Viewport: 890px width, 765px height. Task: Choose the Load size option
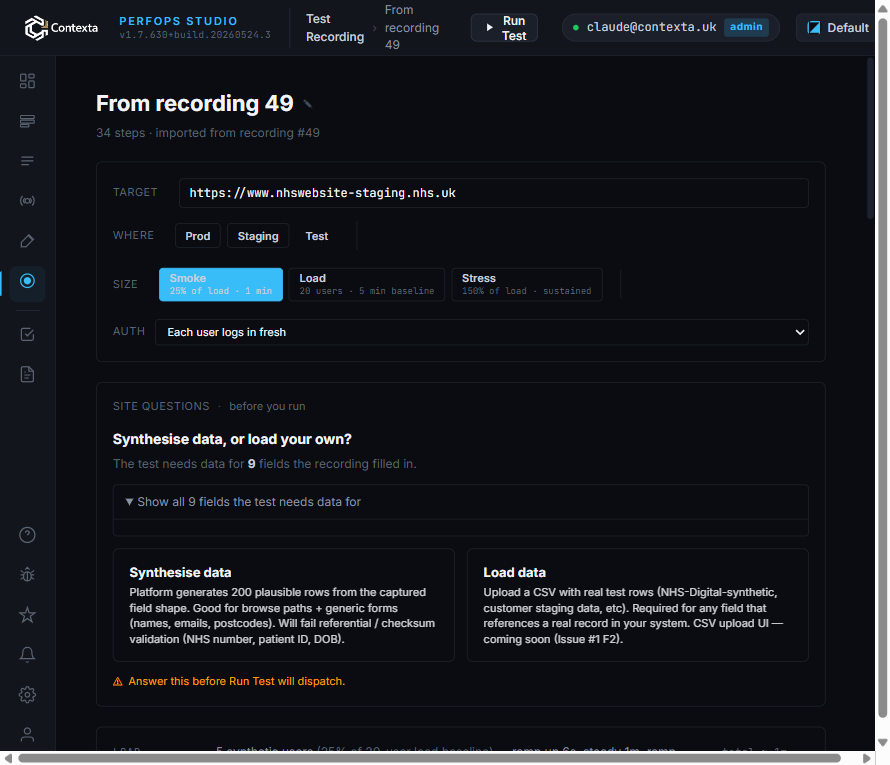point(367,284)
